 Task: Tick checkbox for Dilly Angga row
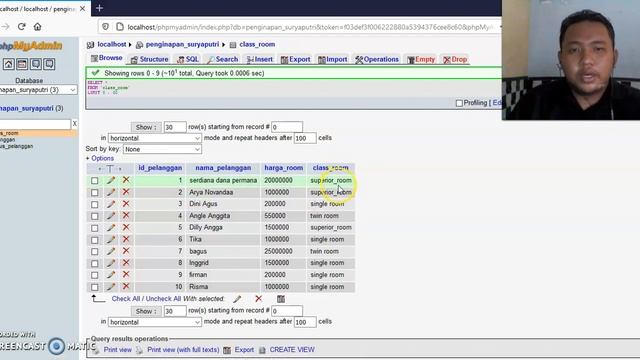click(95, 228)
